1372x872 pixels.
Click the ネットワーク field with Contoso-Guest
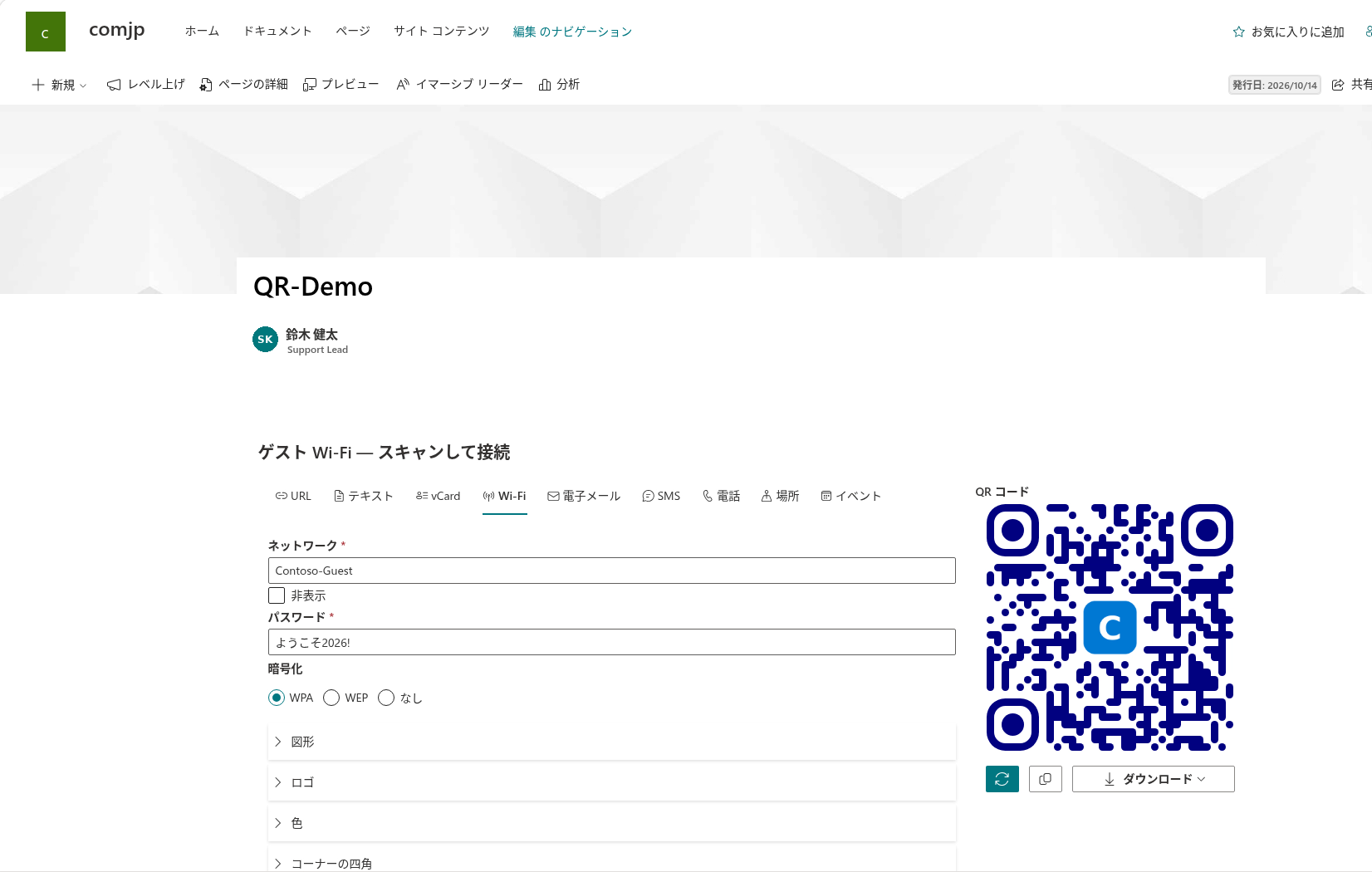[x=612, y=571]
